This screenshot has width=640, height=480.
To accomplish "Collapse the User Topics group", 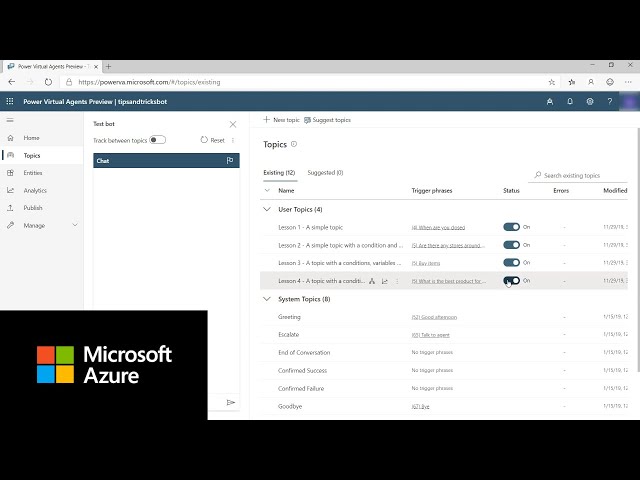I will tap(267, 209).
